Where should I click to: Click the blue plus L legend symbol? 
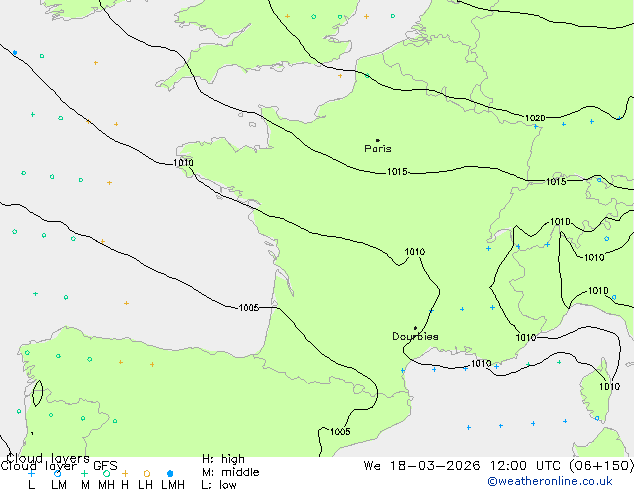pos(31,473)
